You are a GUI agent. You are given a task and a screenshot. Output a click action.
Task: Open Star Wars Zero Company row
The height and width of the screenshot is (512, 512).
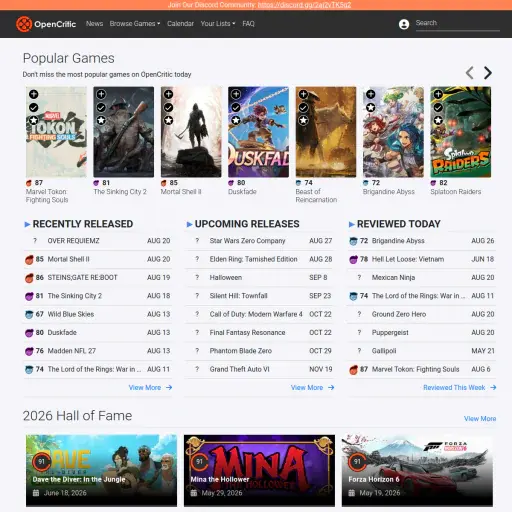[x=260, y=241]
